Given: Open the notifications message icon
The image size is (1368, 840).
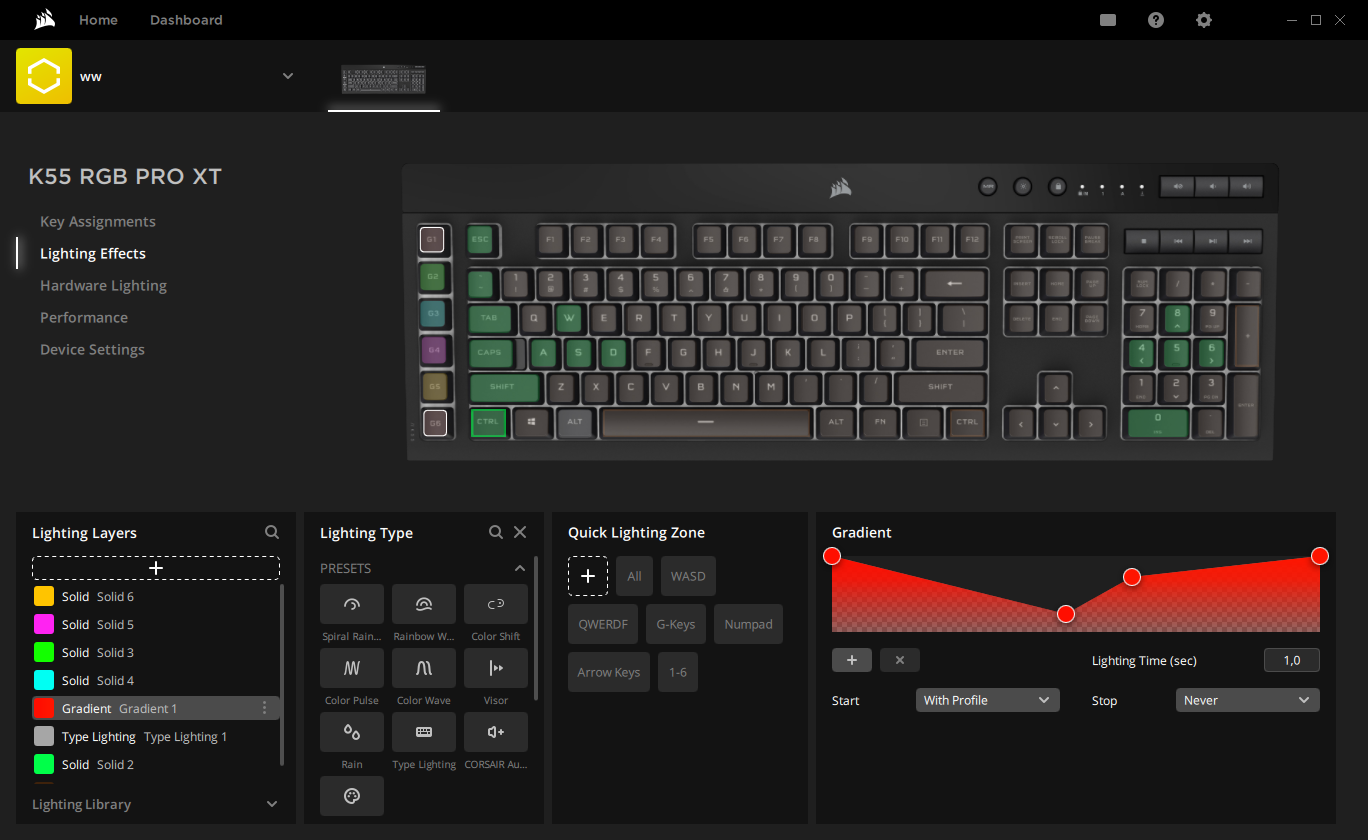Looking at the screenshot, I should tap(1108, 20).
